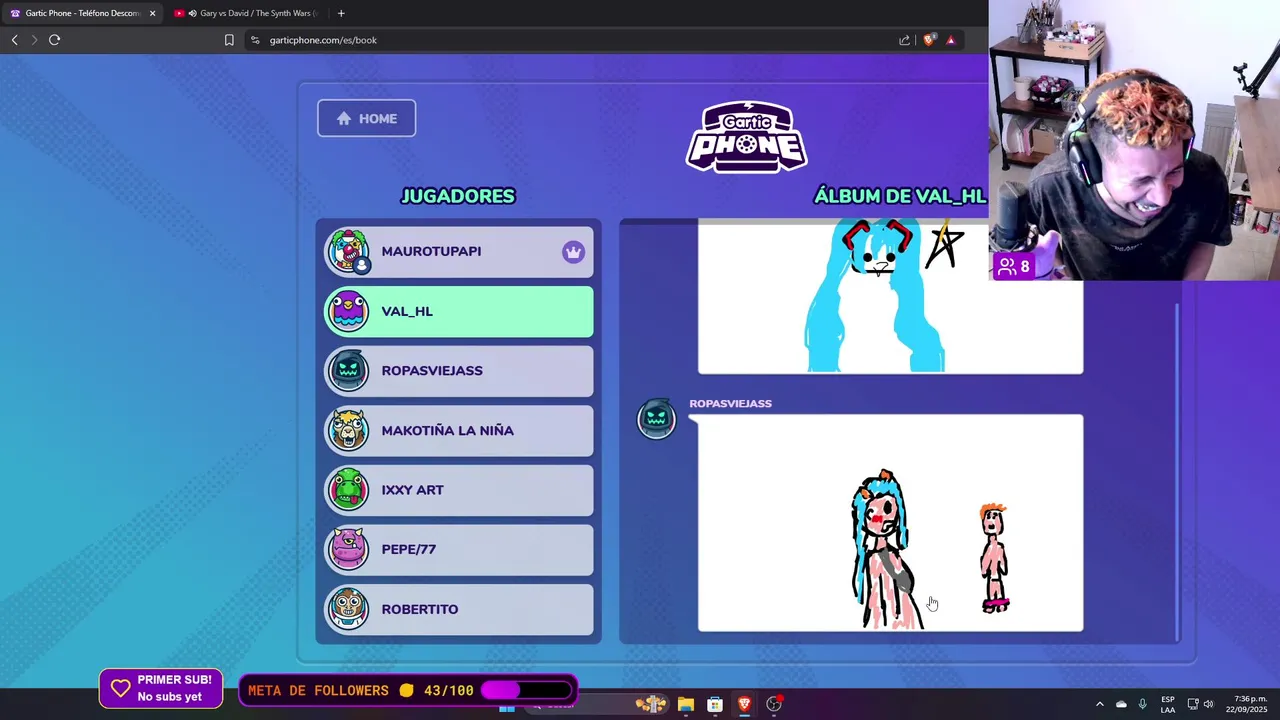Click the address bar URL
The image size is (1280, 720).
click(x=323, y=40)
